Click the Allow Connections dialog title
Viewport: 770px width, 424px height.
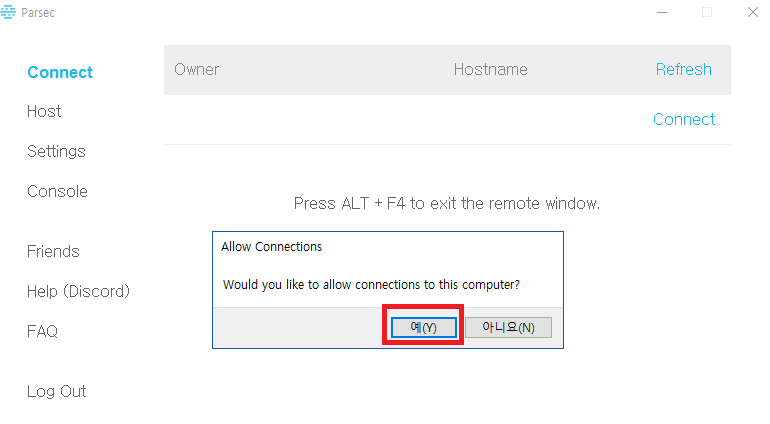272,247
